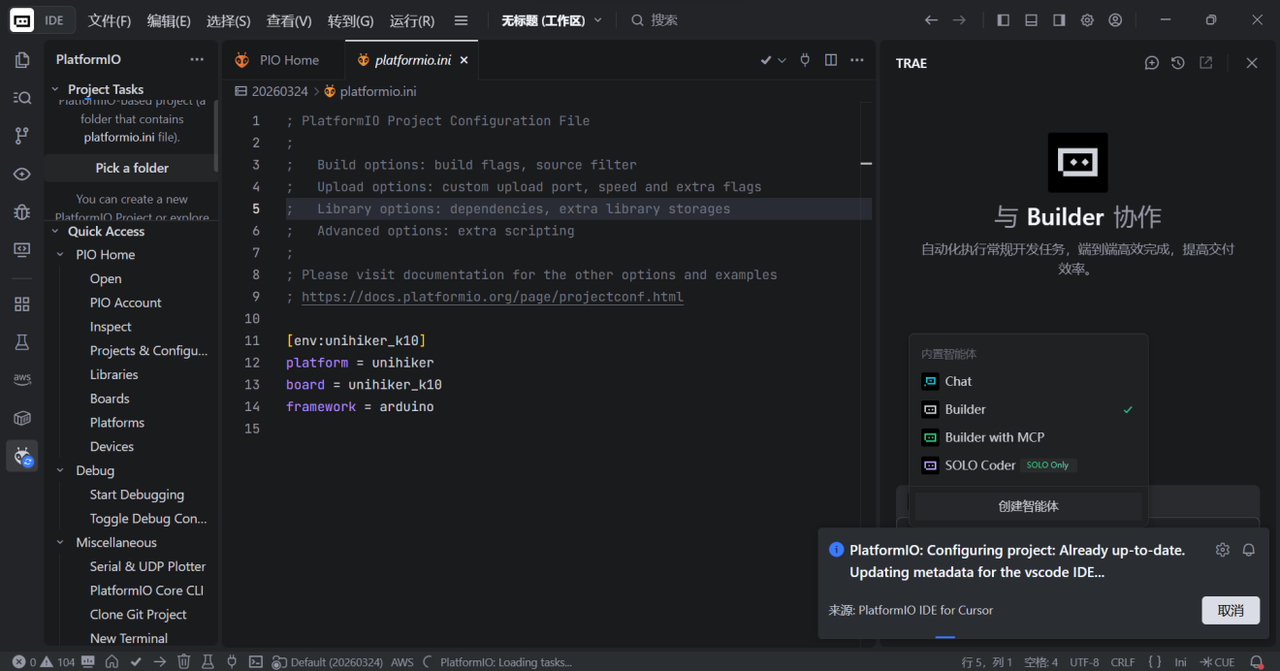Open the docs.platformio.org projectconf link

tap(492, 297)
